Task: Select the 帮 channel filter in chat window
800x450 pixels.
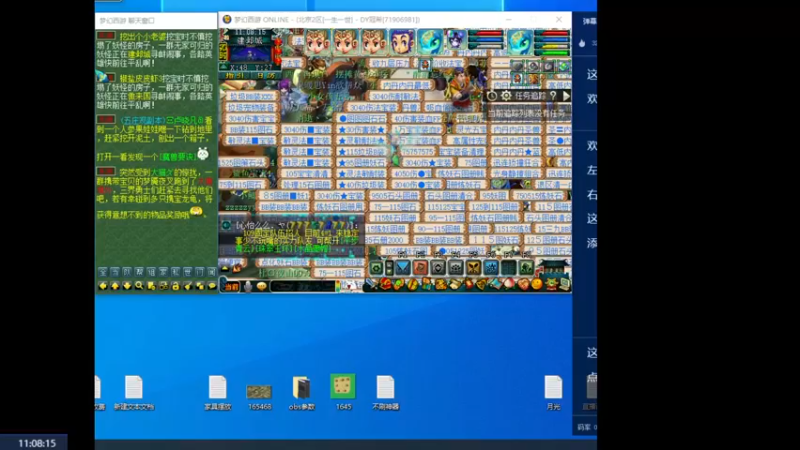Action: (x=139, y=272)
